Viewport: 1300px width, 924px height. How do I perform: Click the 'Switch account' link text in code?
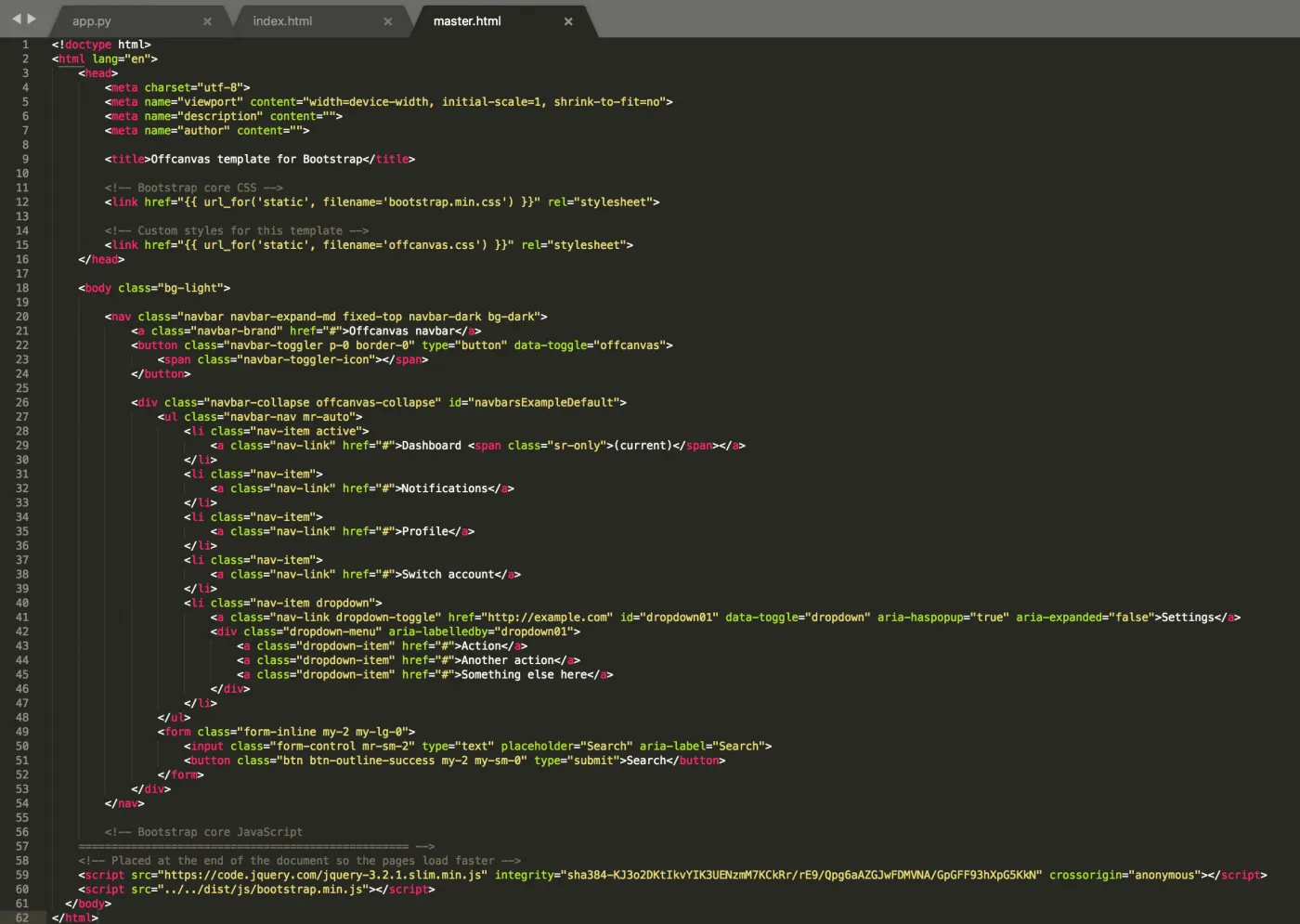click(x=448, y=575)
